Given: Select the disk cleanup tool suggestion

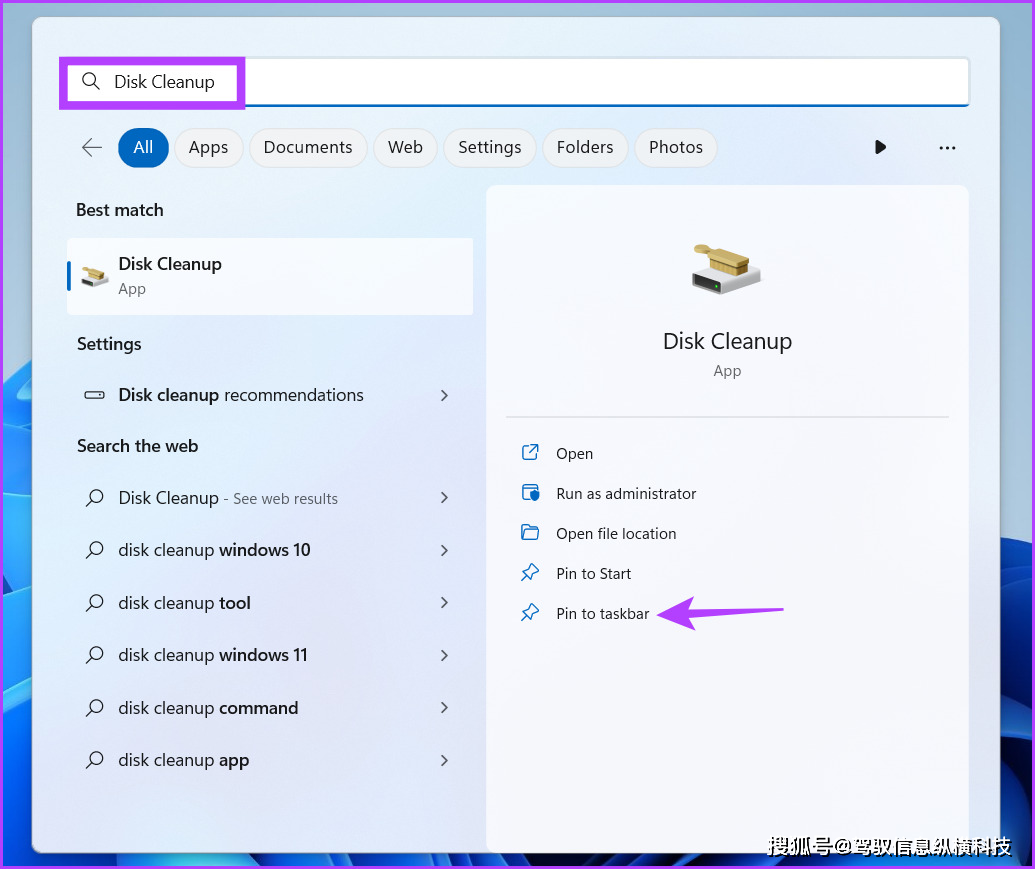Looking at the screenshot, I should coord(270,603).
